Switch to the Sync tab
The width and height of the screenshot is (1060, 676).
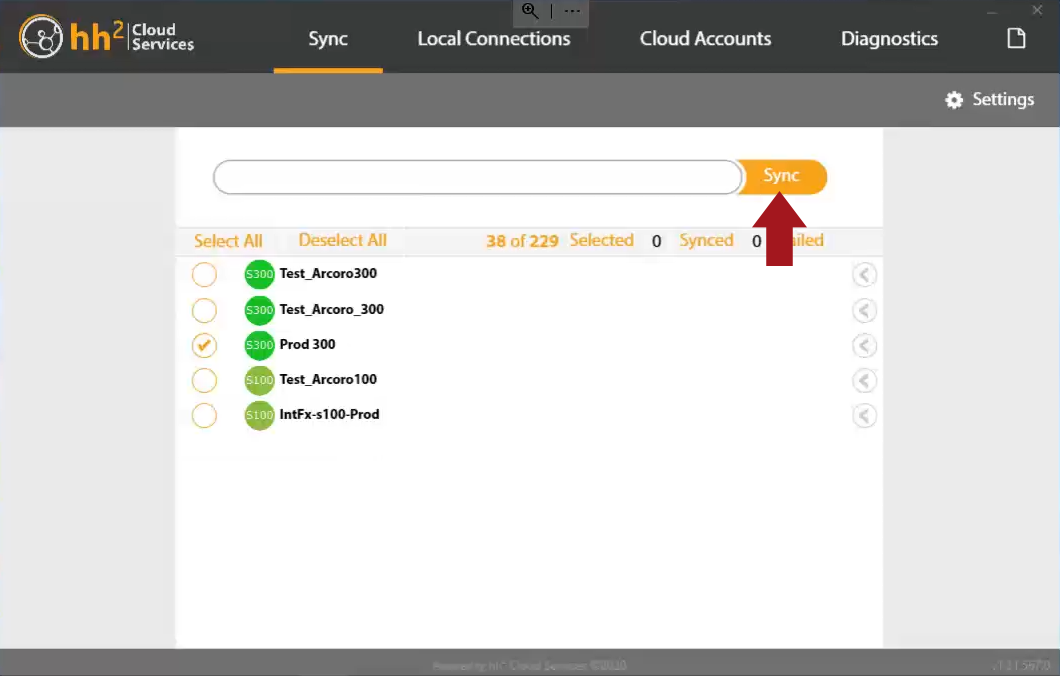(328, 39)
